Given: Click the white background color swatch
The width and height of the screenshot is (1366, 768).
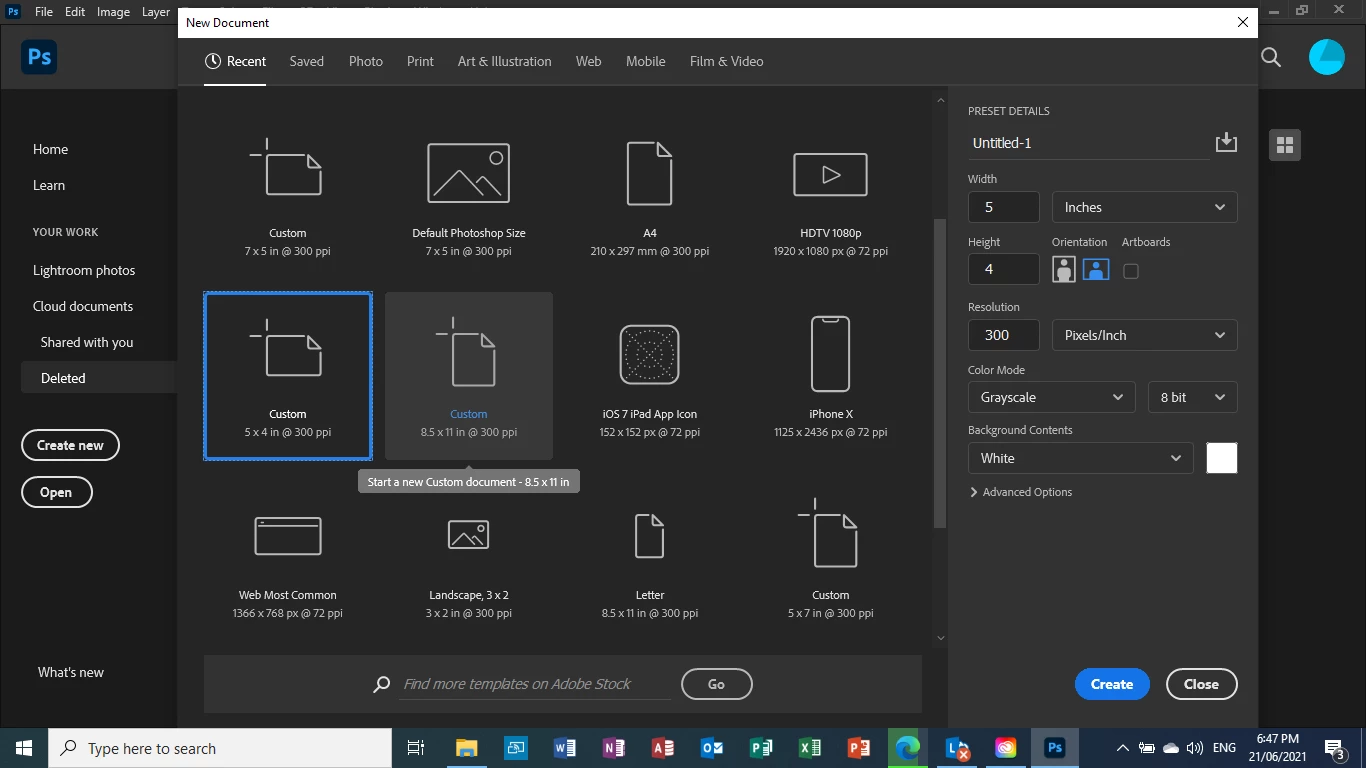Looking at the screenshot, I should 1222,458.
